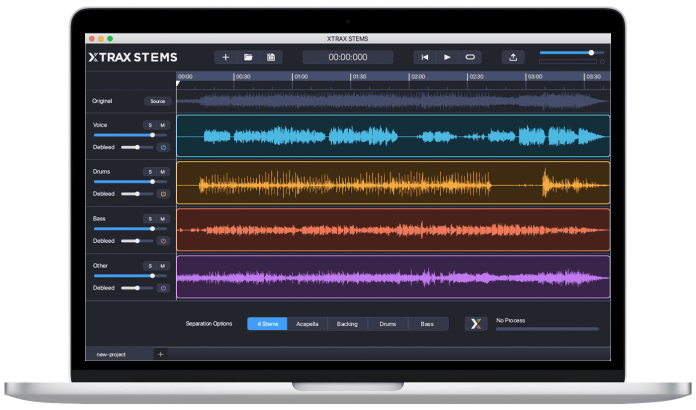Skip back to the start of the track
696x410 pixels.
(425, 57)
